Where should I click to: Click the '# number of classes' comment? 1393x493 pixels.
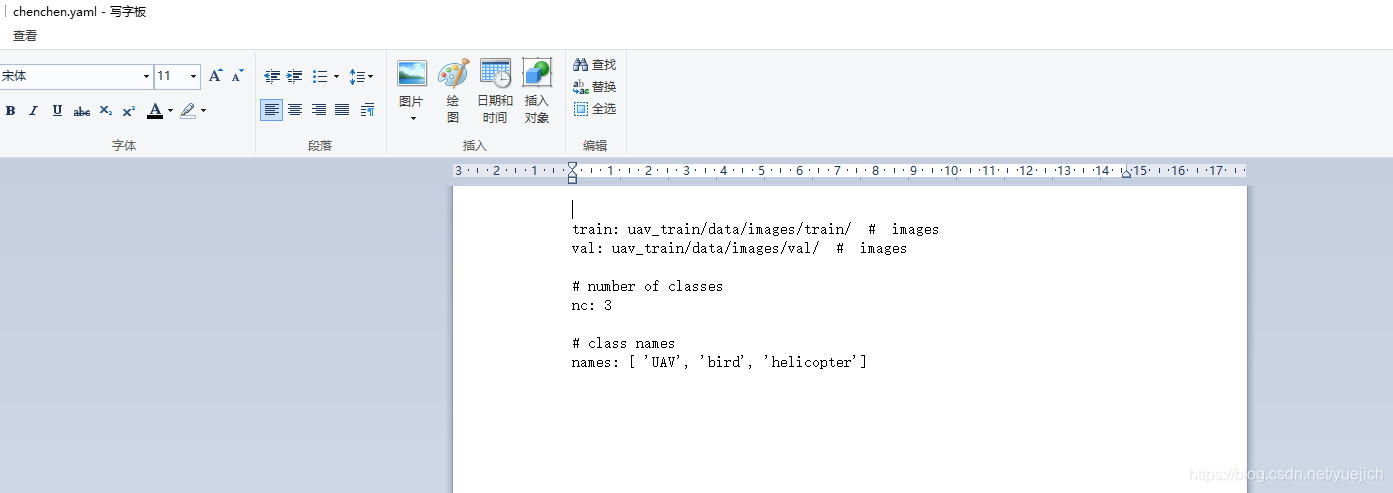tap(647, 286)
